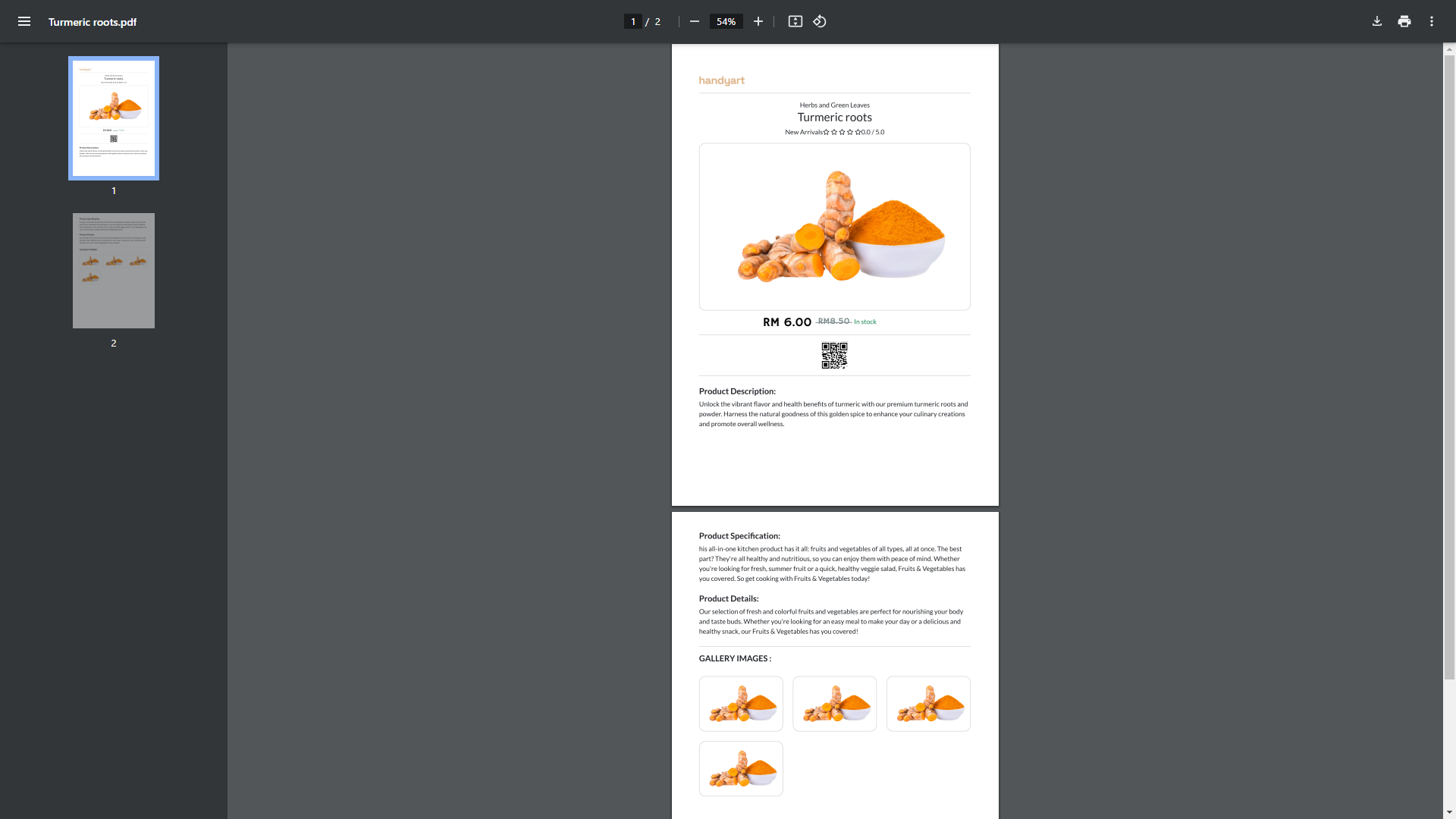Toggle the sidebar hamburger menu

[24, 21]
